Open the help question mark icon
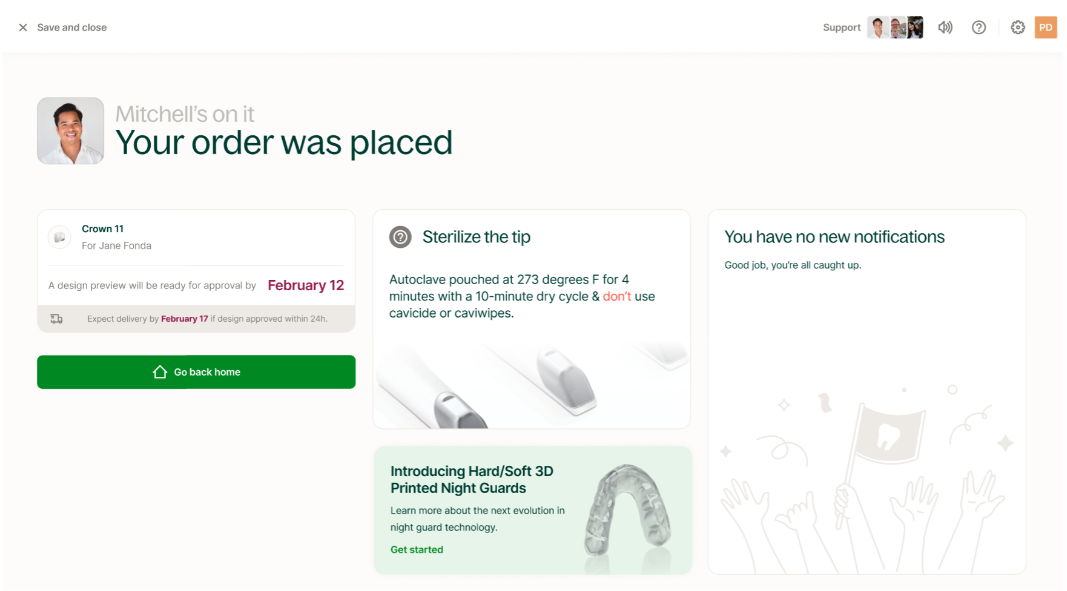 click(979, 28)
